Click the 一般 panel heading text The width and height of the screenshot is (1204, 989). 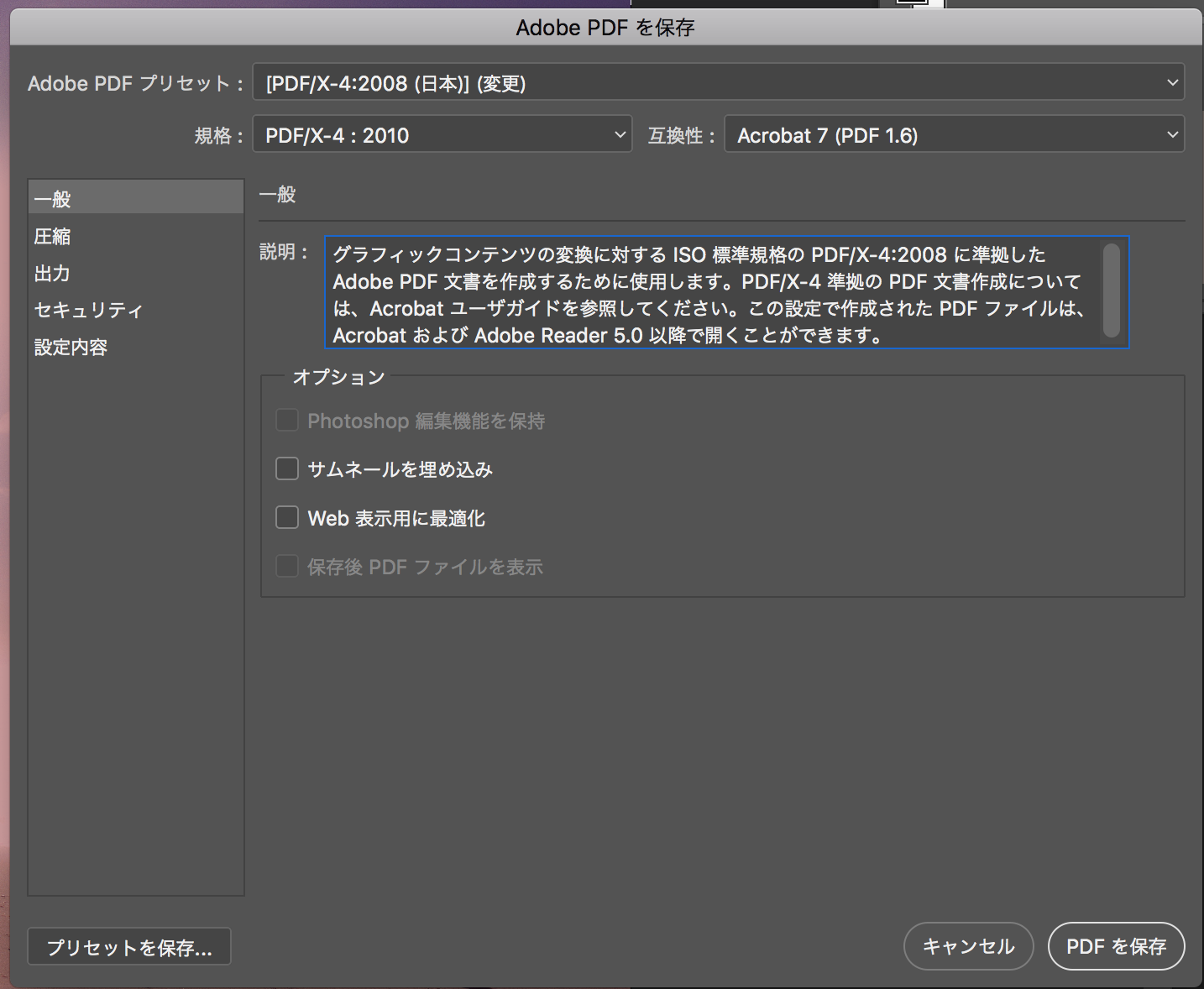point(278,195)
